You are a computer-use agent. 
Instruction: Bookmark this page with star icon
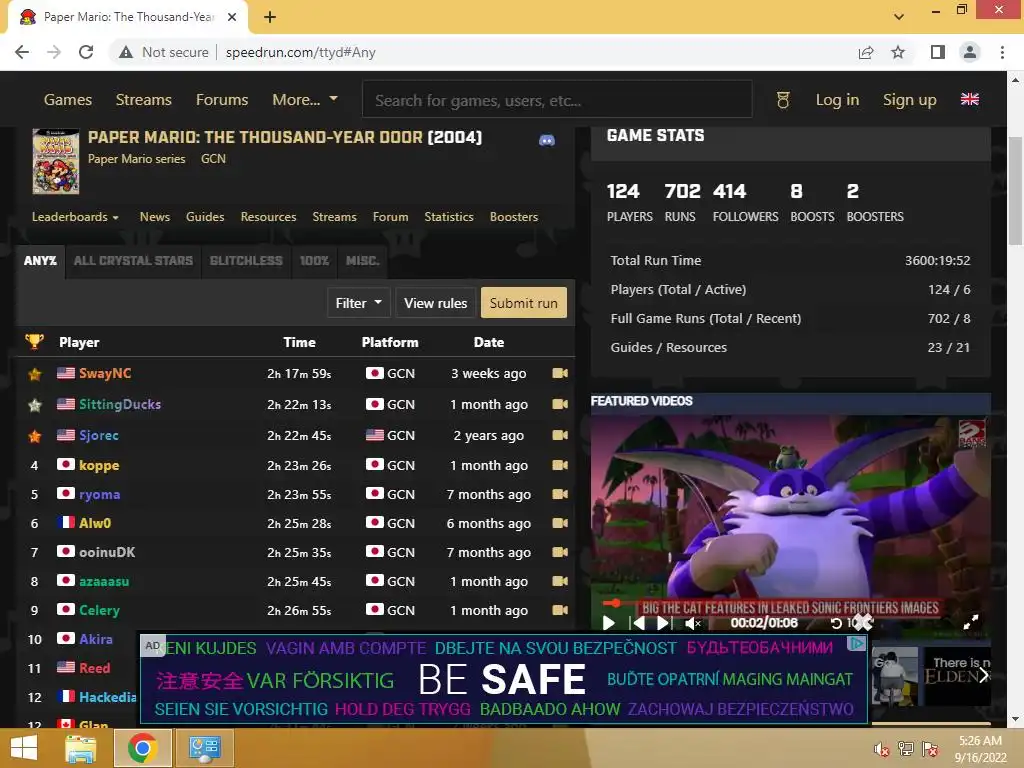click(898, 52)
